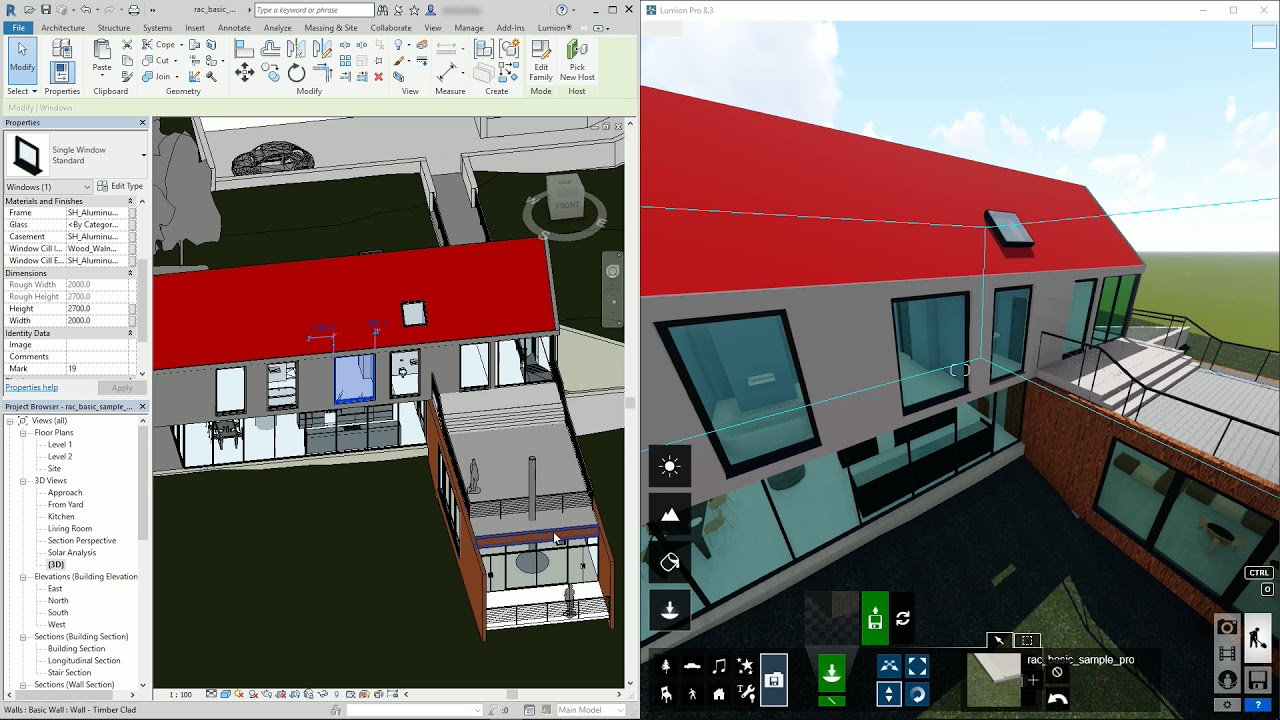Viewport: 1280px width, 720px height.
Task: Select the tree placement category in Lumion
Action: [666, 665]
